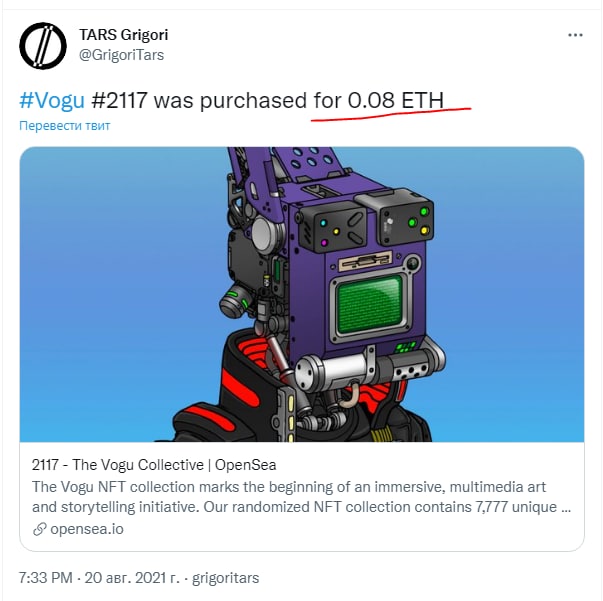Click the grigoritars source app label
The width and height of the screenshot is (603, 601).
point(225,578)
